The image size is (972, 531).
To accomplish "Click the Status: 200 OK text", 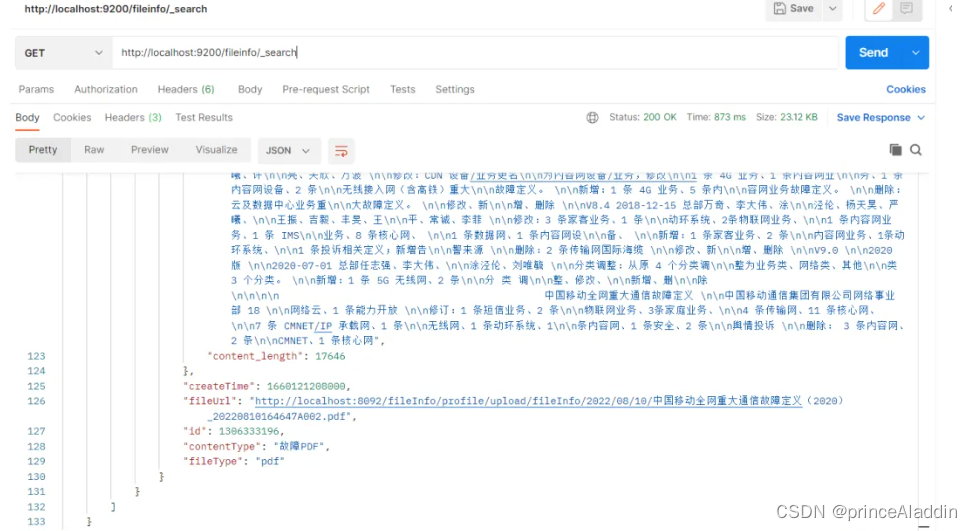I will 643,117.
